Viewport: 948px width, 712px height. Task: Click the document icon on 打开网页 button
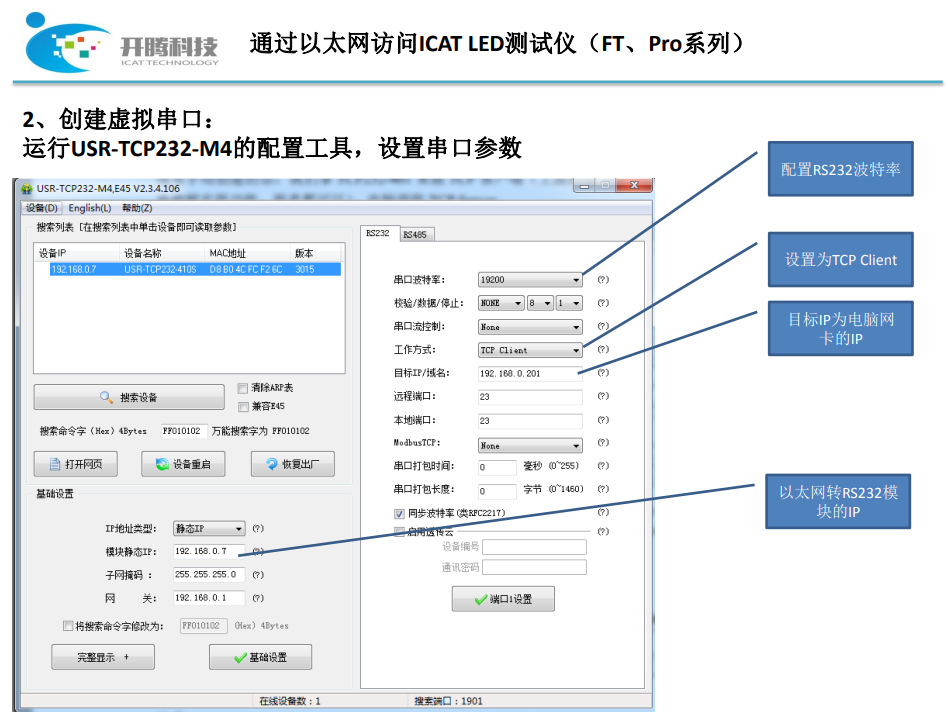coord(56,462)
